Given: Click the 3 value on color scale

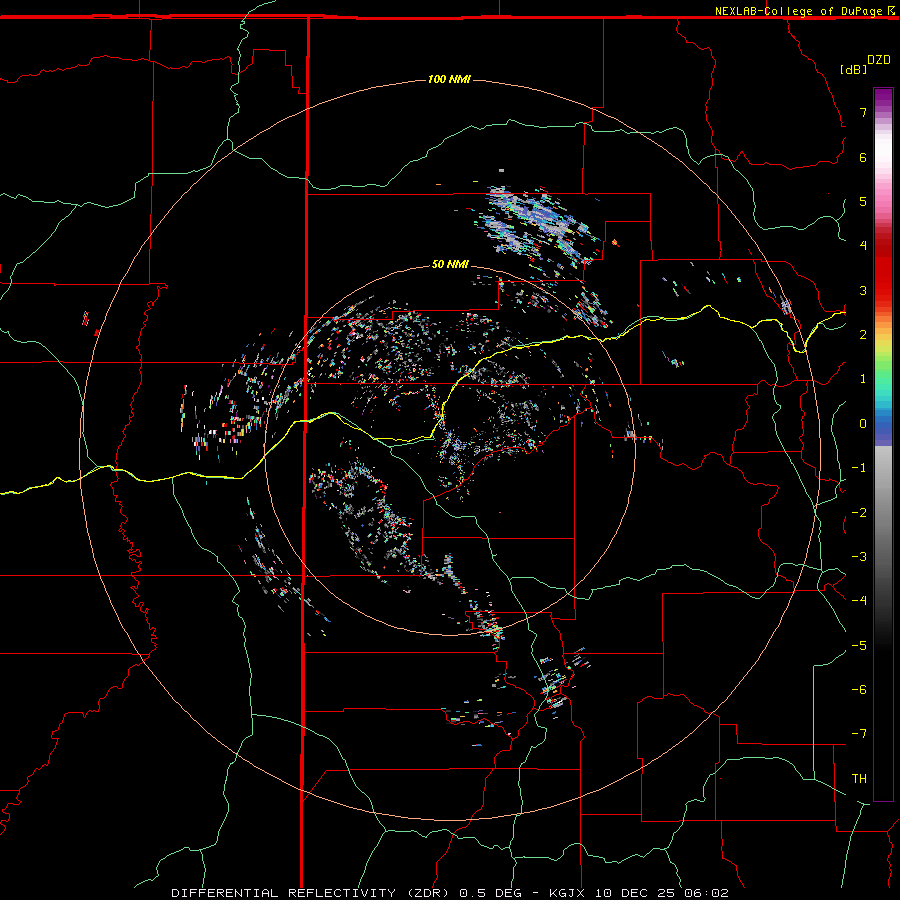Looking at the screenshot, I should click(863, 290).
